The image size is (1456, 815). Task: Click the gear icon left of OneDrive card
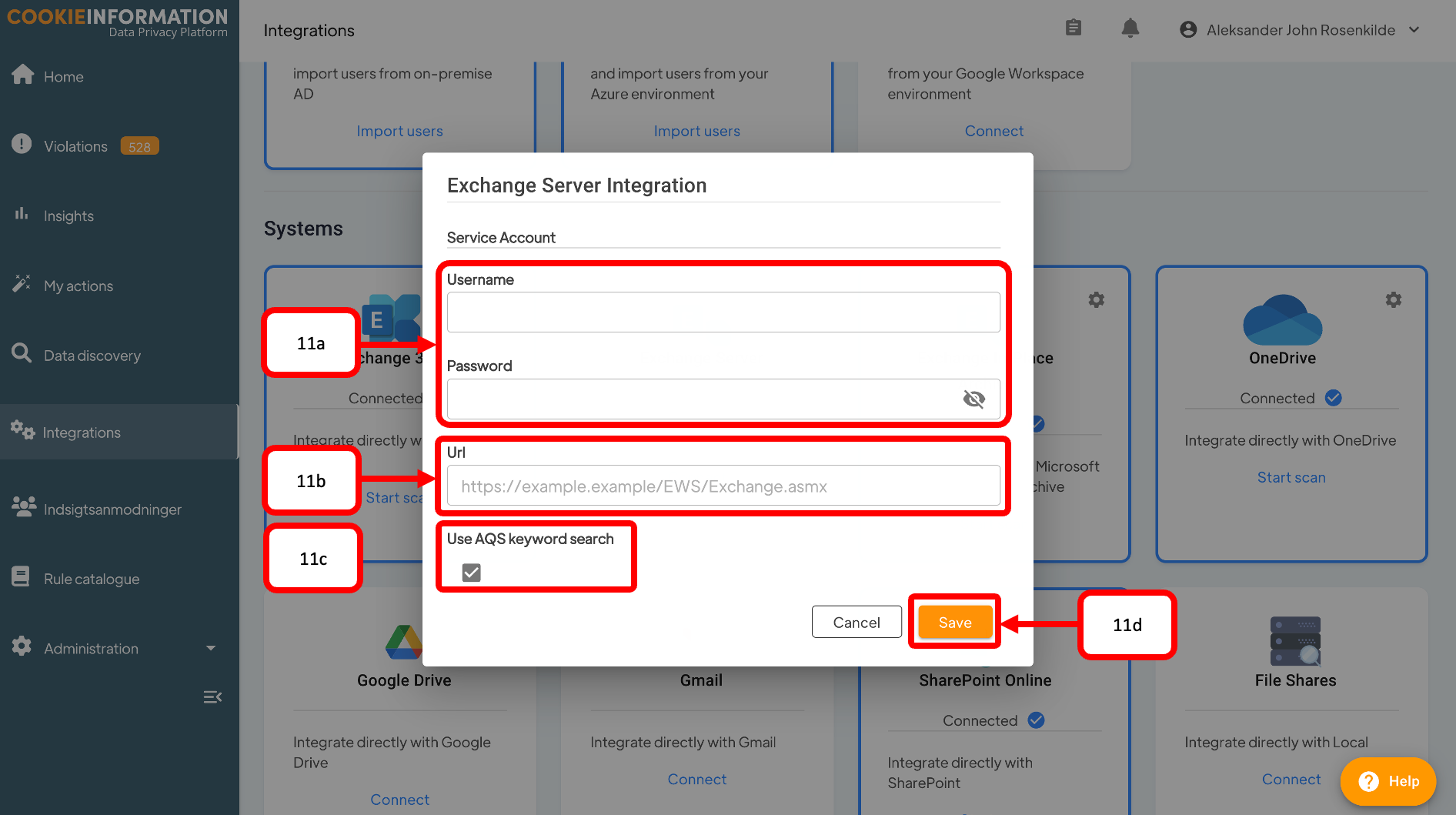1096,299
